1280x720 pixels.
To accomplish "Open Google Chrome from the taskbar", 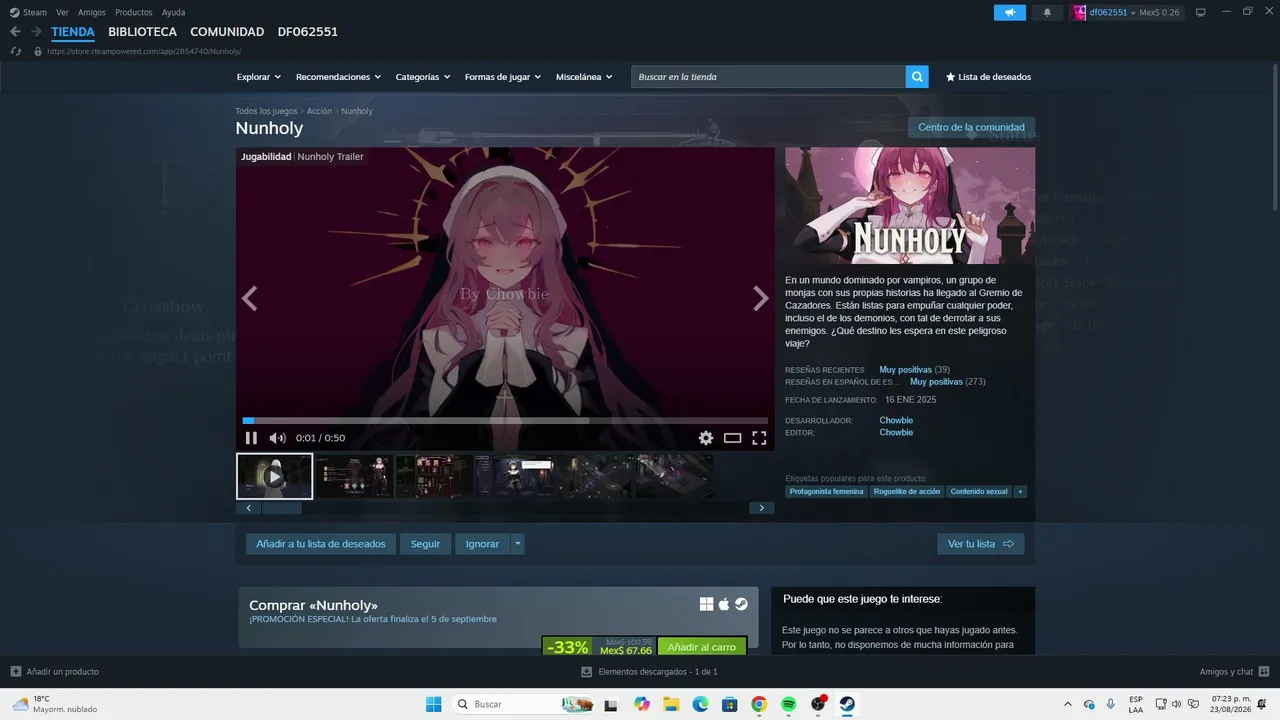I will pos(759,704).
